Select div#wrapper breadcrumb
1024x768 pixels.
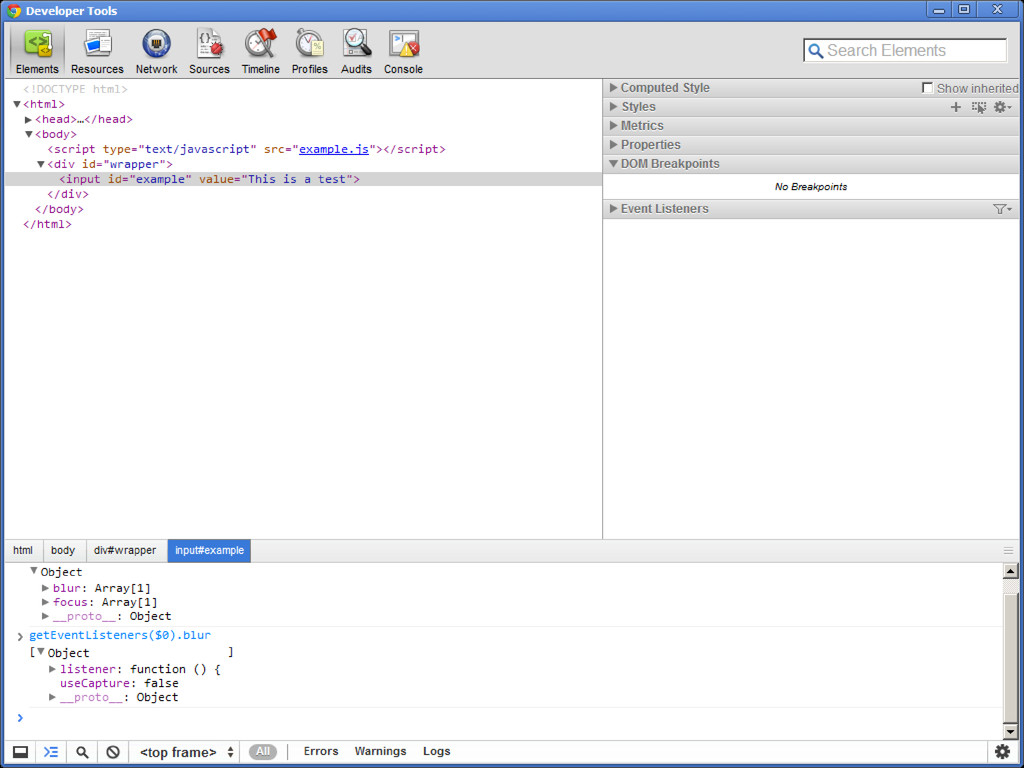[x=125, y=551]
